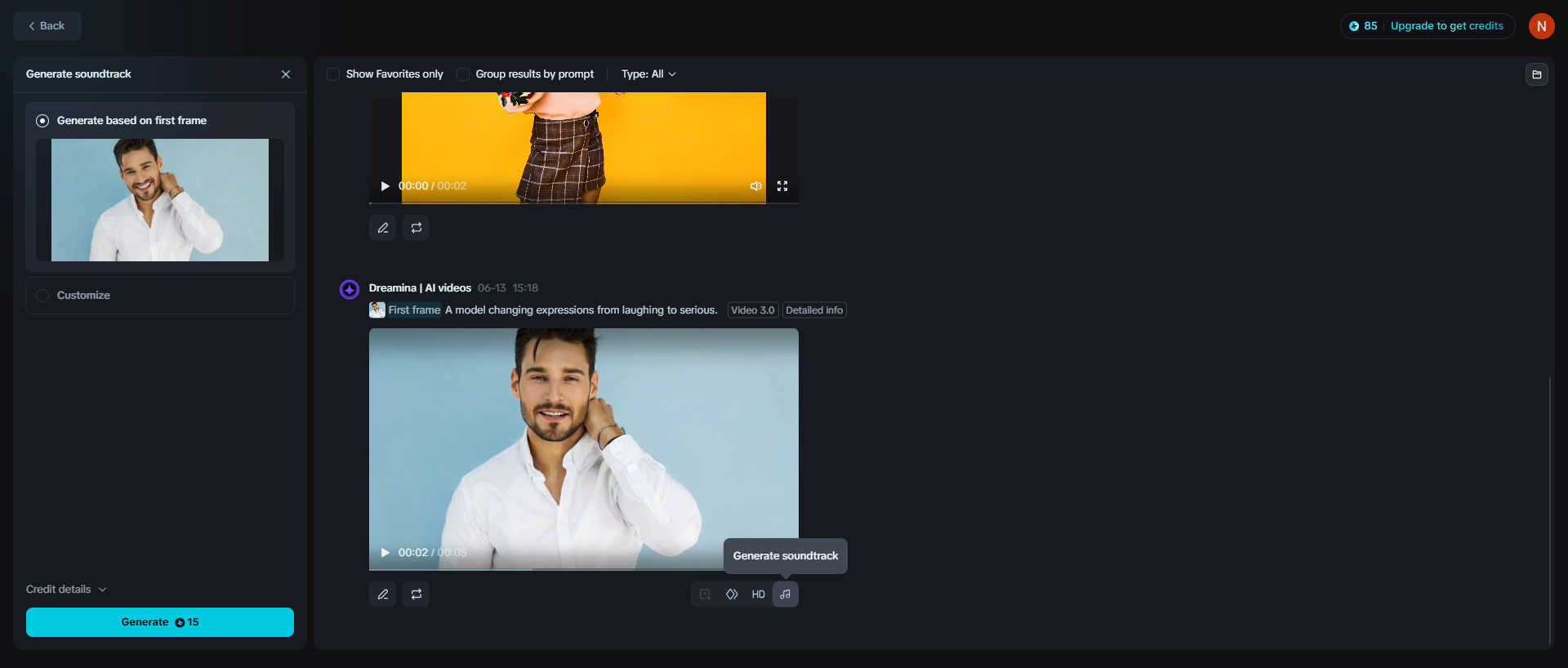Edit prompt for the yellow-background video
Viewport: 1568px width, 668px height.
pos(383,228)
